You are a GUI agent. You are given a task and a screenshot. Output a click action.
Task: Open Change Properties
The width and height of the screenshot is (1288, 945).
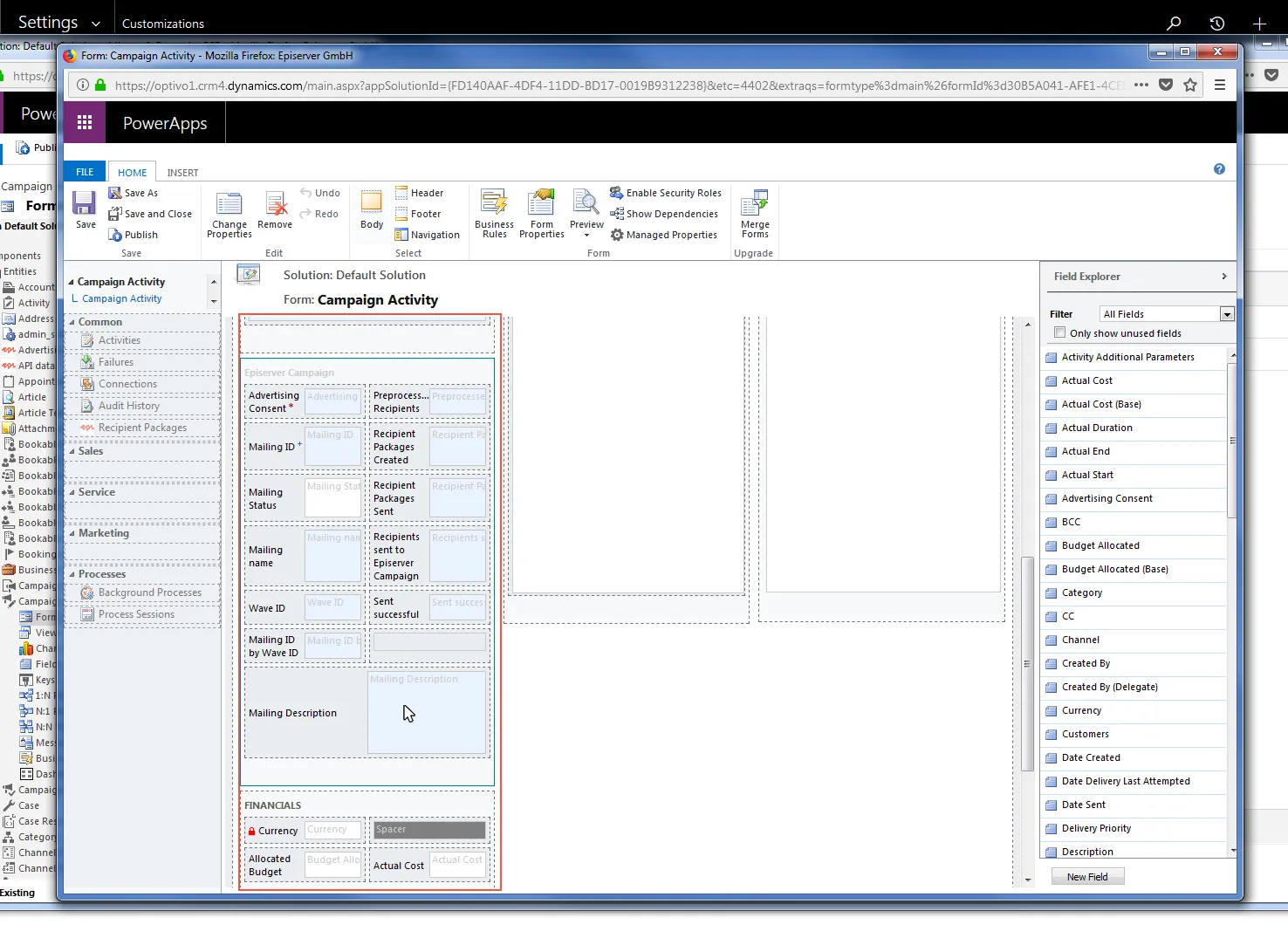pyautogui.click(x=230, y=215)
